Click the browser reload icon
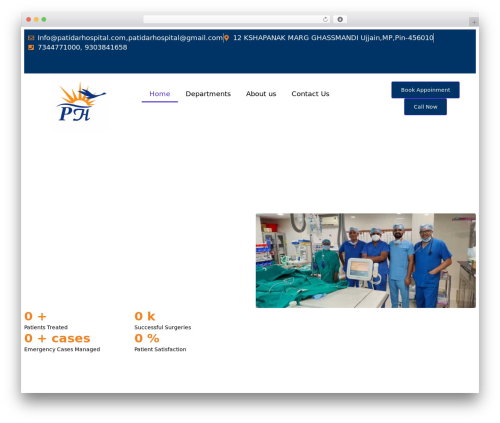 pos(325,19)
